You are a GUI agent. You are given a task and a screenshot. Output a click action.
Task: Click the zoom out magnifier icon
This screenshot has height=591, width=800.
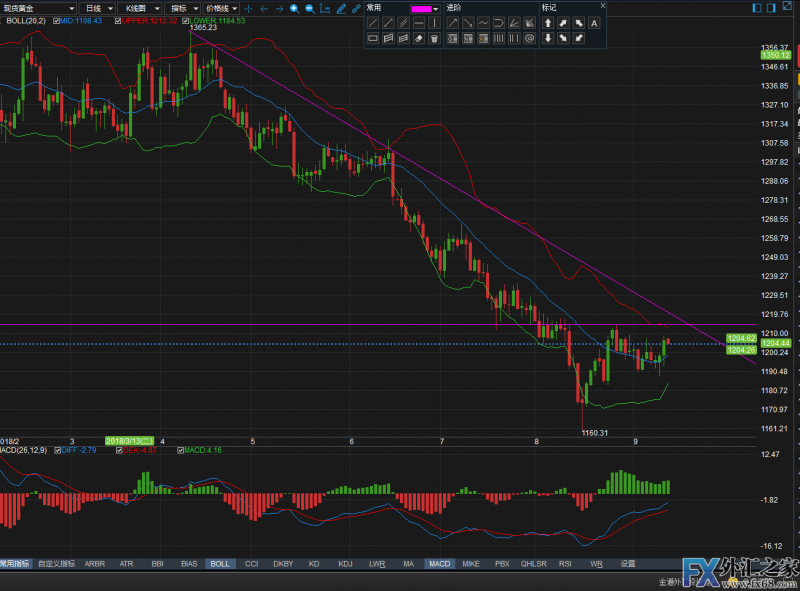(310, 8)
